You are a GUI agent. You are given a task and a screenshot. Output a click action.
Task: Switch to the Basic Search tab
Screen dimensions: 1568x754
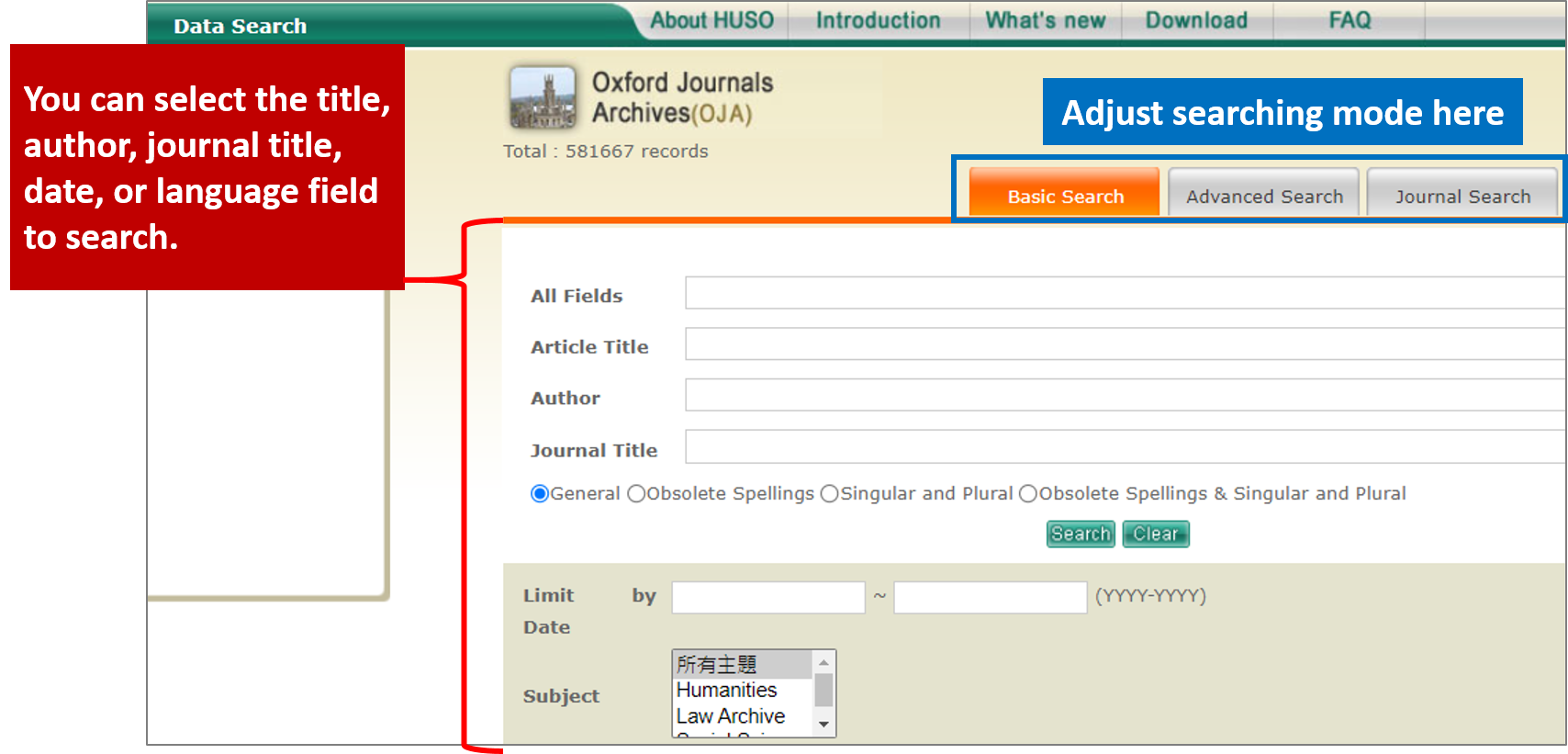(1065, 193)
